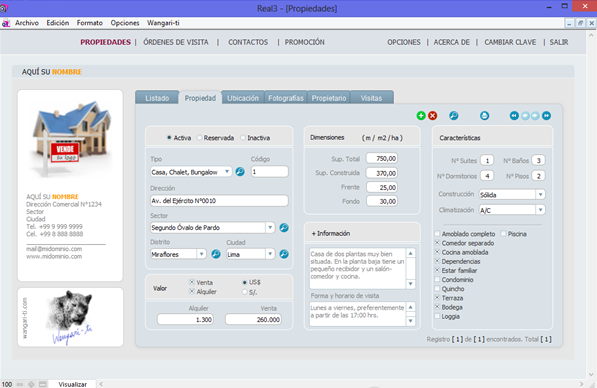Image resolution: width=597 pixels, height=388 pixels.
Task: Go to ÓRDENES DE VISITA section
Action: [176, 42]
